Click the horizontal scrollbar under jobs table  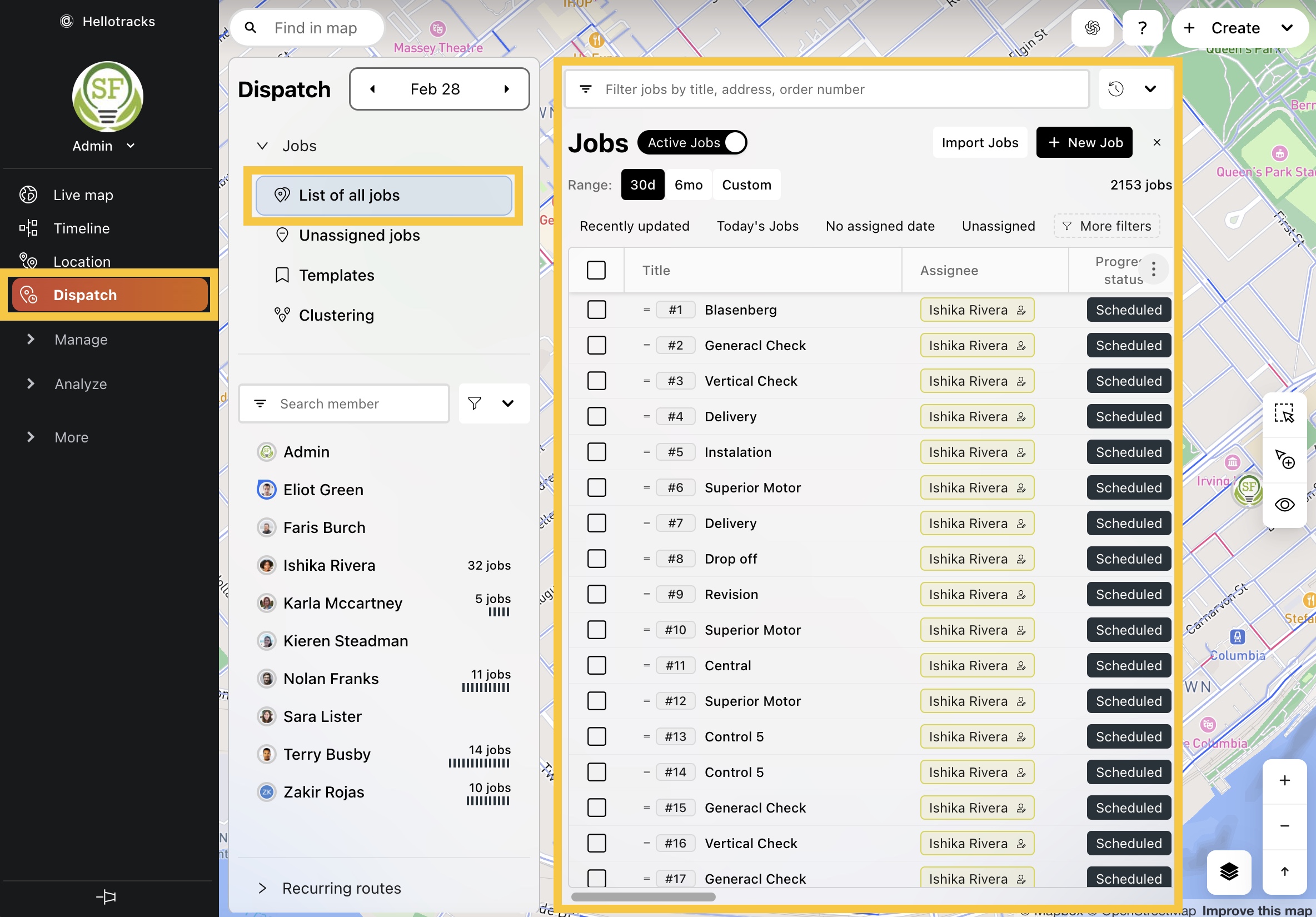tap(643, 897)
